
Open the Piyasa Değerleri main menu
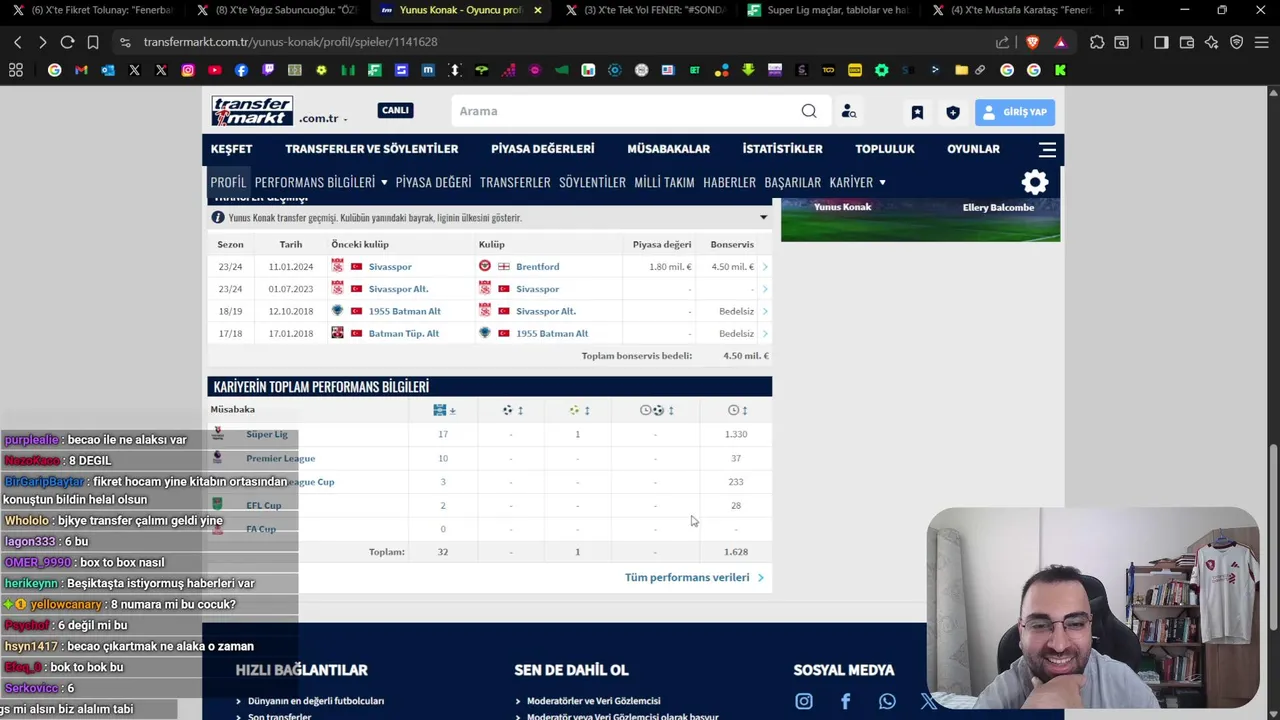542,149
